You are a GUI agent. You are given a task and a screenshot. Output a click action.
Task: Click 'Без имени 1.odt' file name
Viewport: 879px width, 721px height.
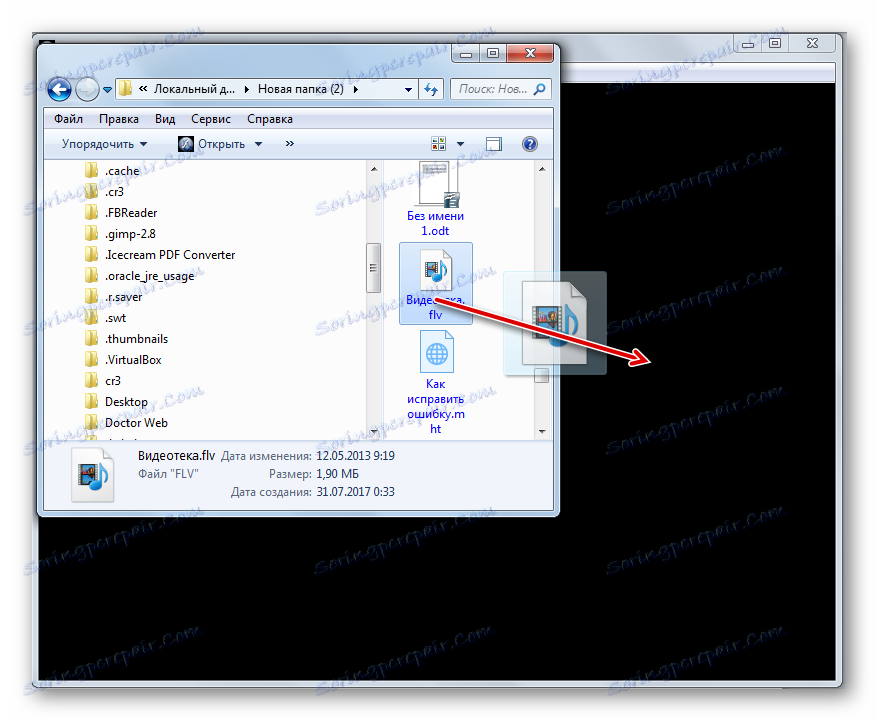pyautogui.click(x=436, y=223)
